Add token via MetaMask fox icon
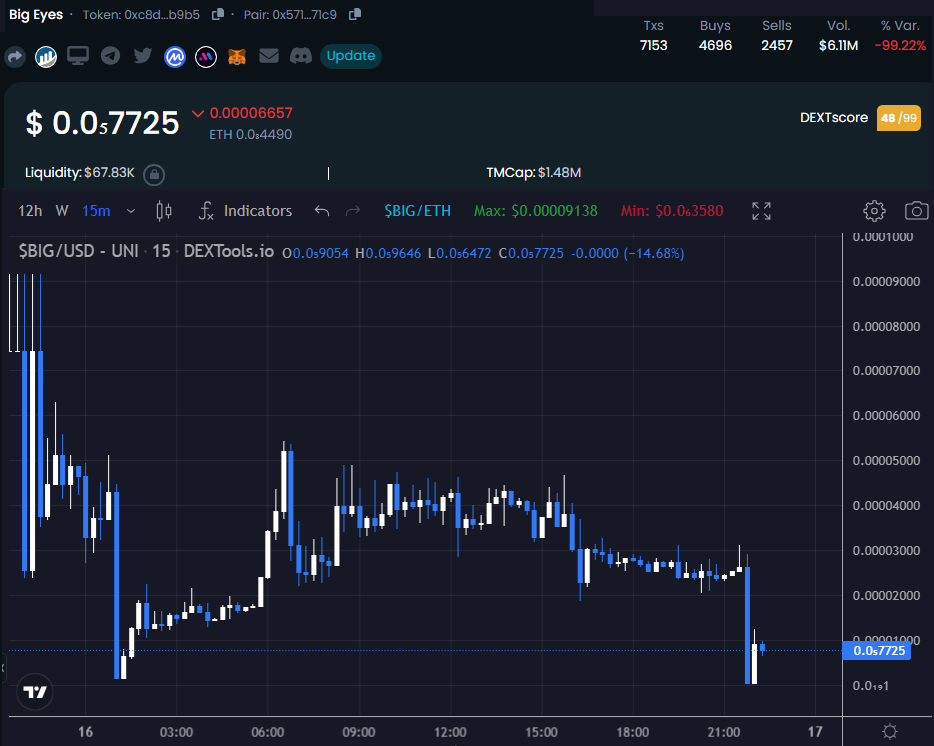 click(237, 57)
